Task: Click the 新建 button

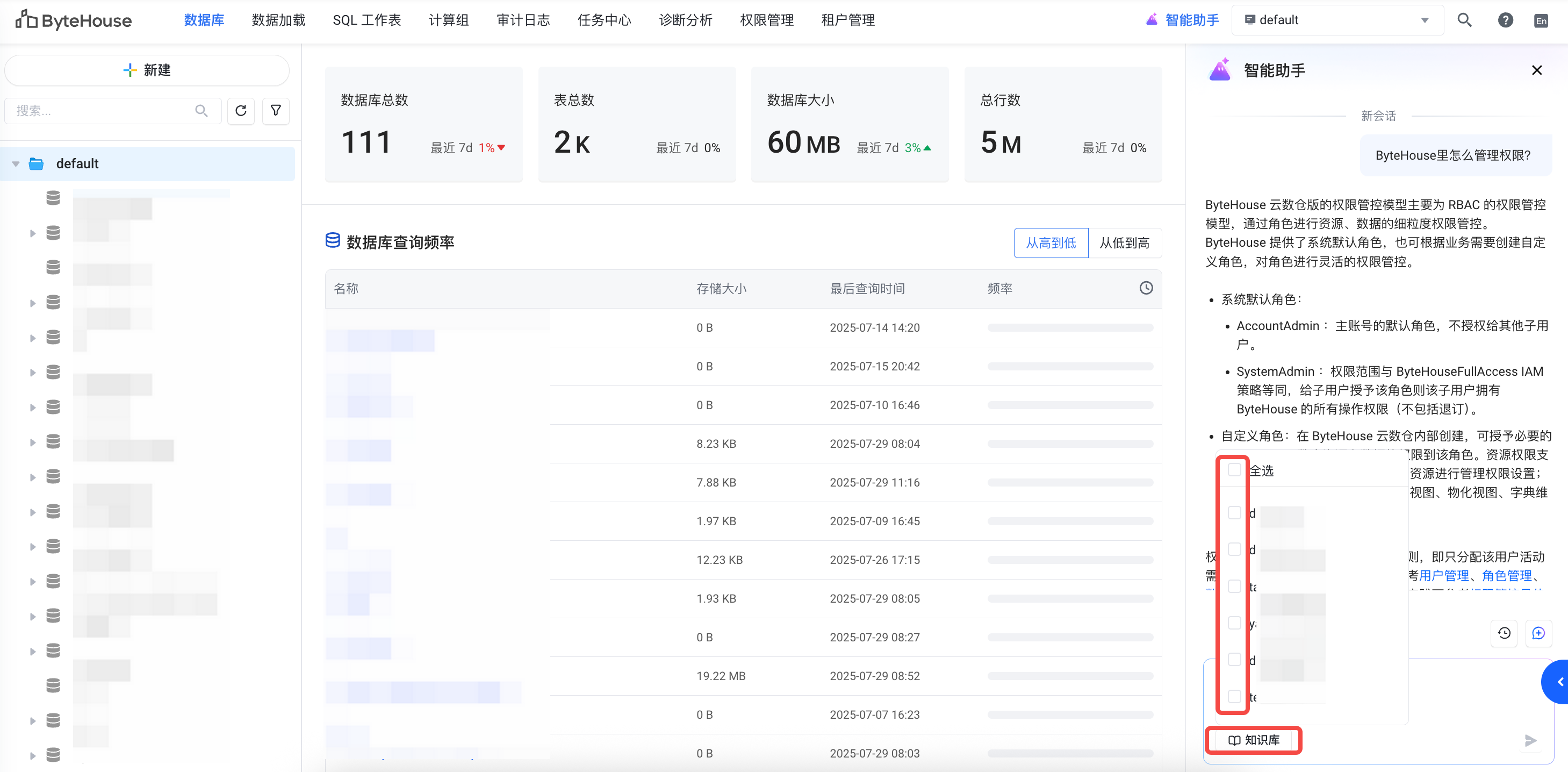Action: pos(147,70)
